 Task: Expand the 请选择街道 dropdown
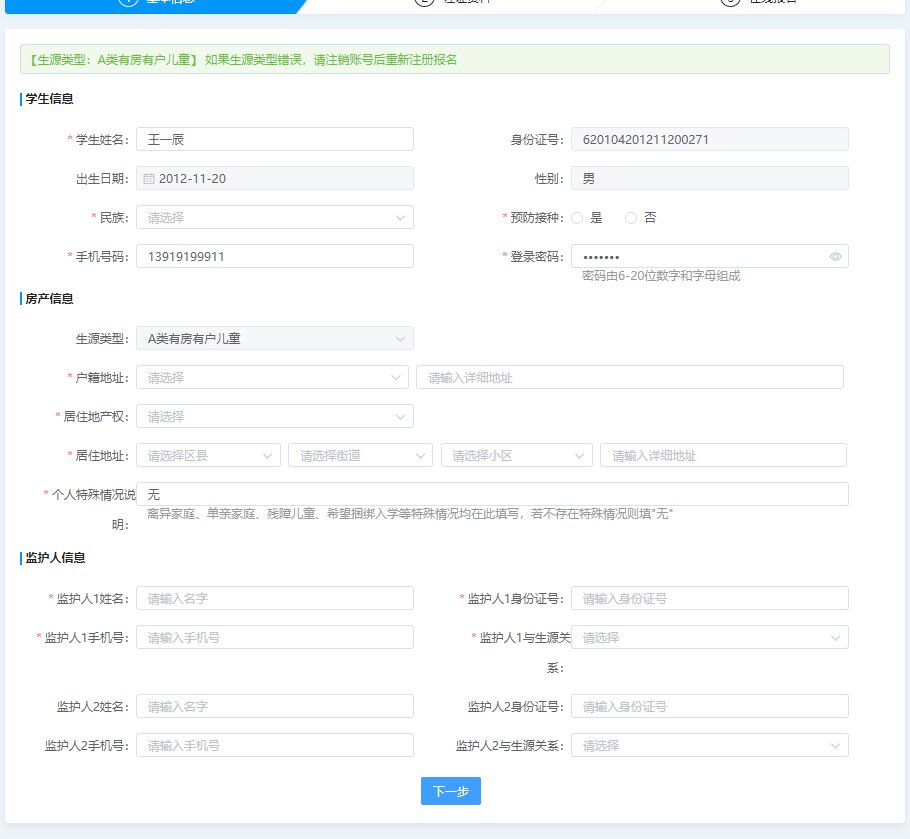coord(360,455)
